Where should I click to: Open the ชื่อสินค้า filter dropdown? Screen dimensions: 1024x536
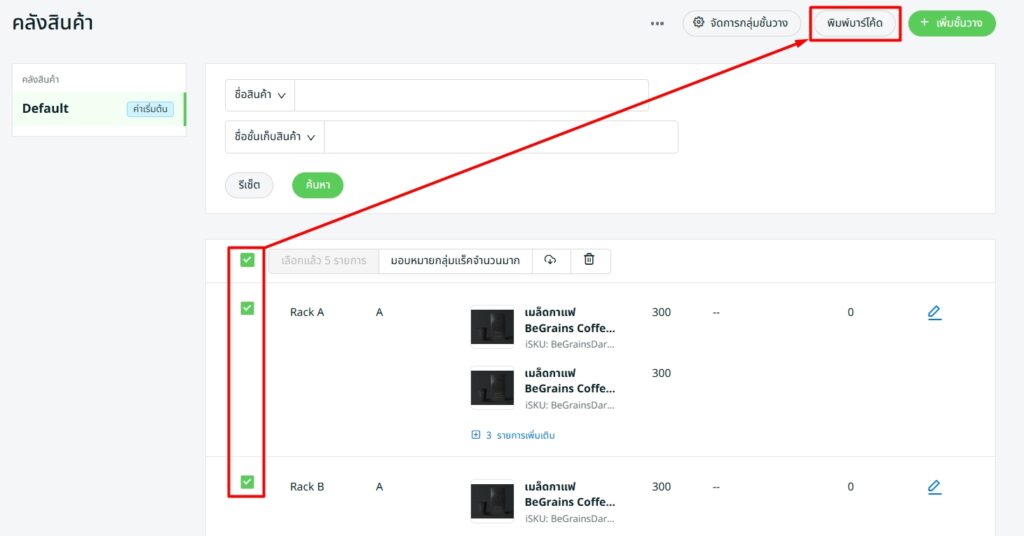260,95
